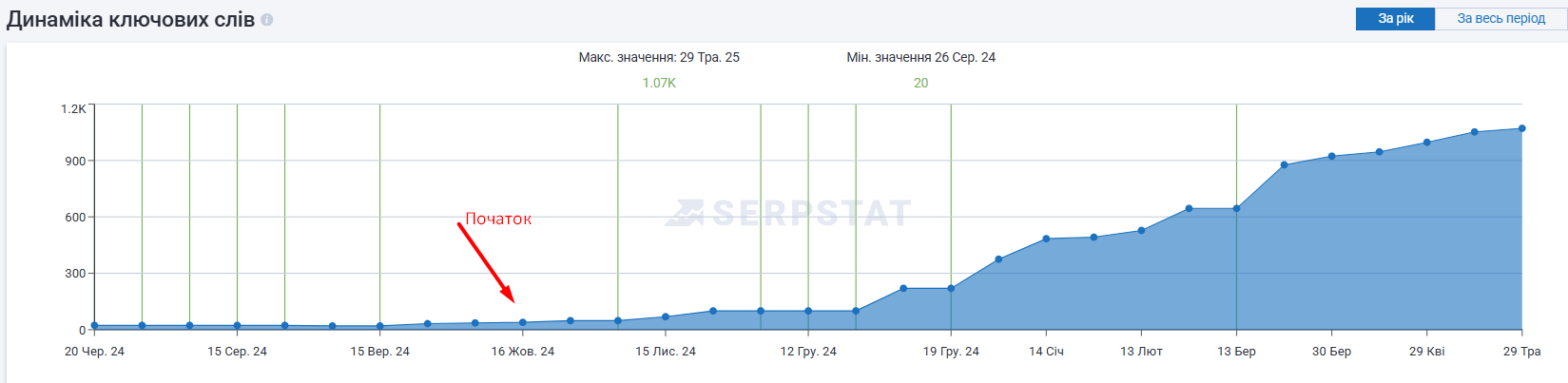Screen dimensions: 1568x383
Task: Click the data point at 15 Вер. 24
Action: 380,326
